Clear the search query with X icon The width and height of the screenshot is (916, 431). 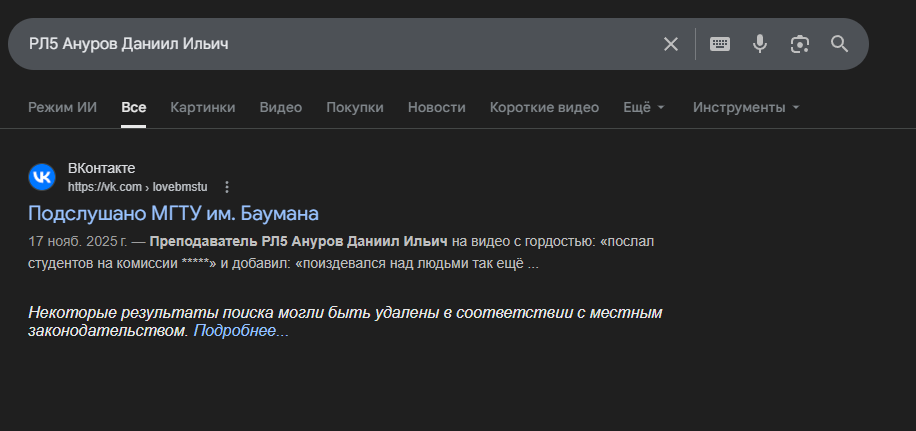[x=671, y=44]
